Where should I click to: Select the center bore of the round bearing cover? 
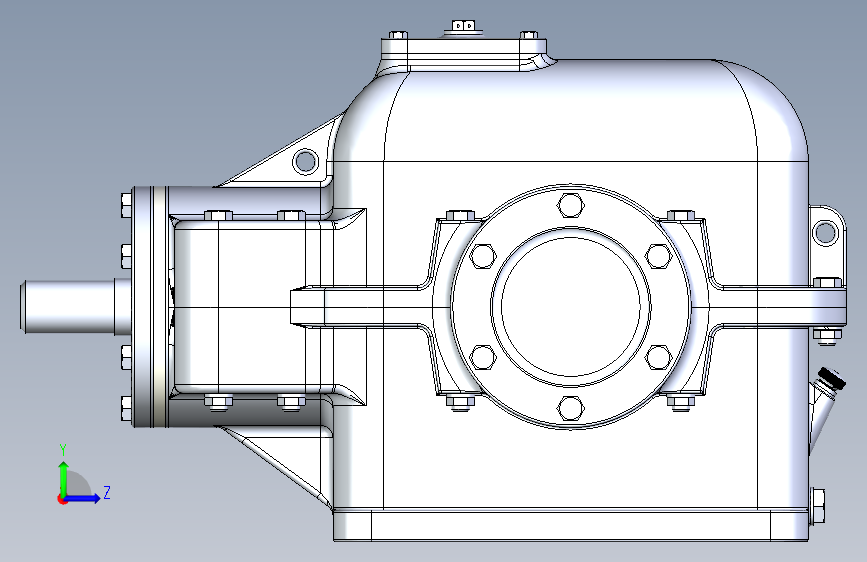[571, 306]
